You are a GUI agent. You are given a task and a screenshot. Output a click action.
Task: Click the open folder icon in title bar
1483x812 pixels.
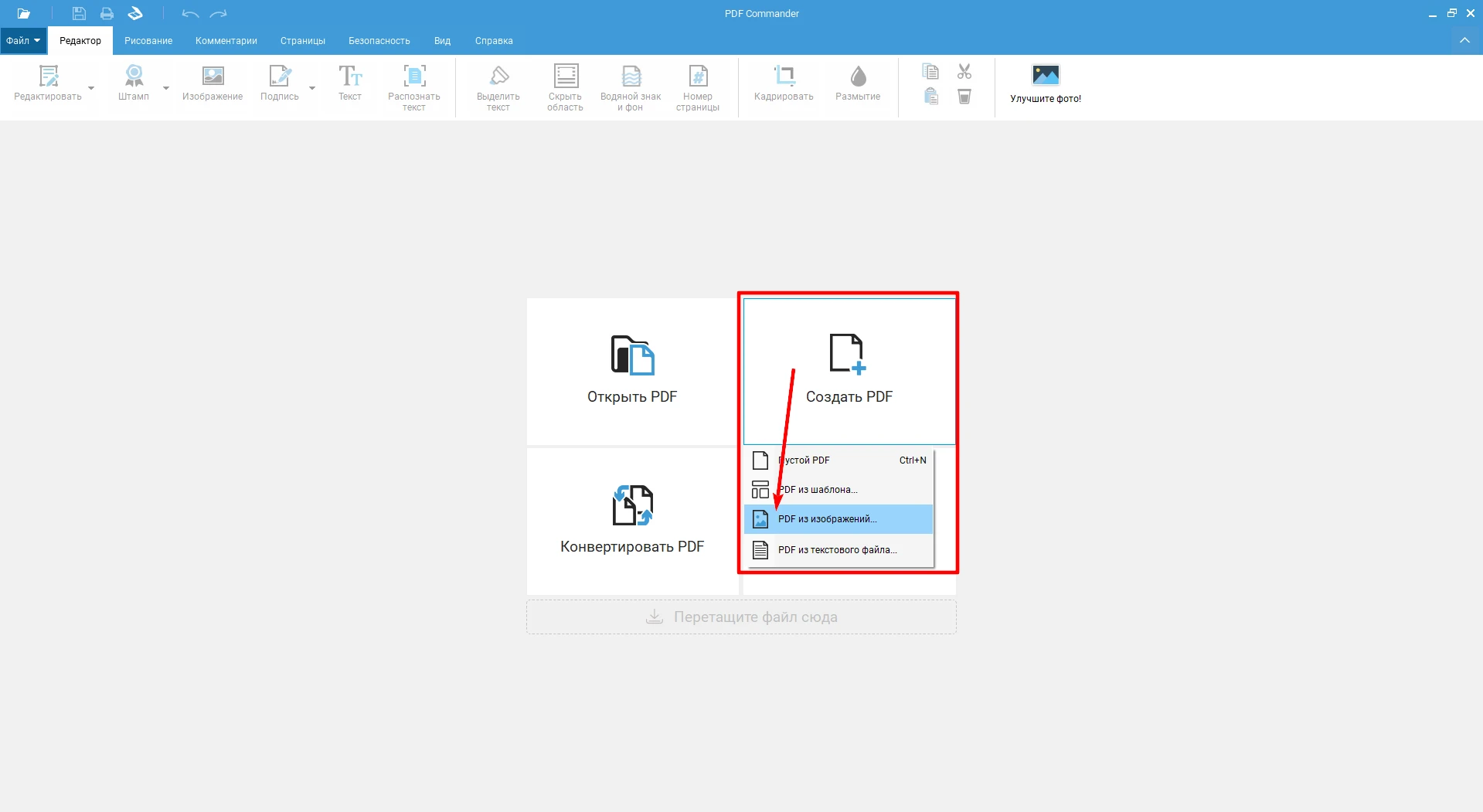tap(24, 13)
